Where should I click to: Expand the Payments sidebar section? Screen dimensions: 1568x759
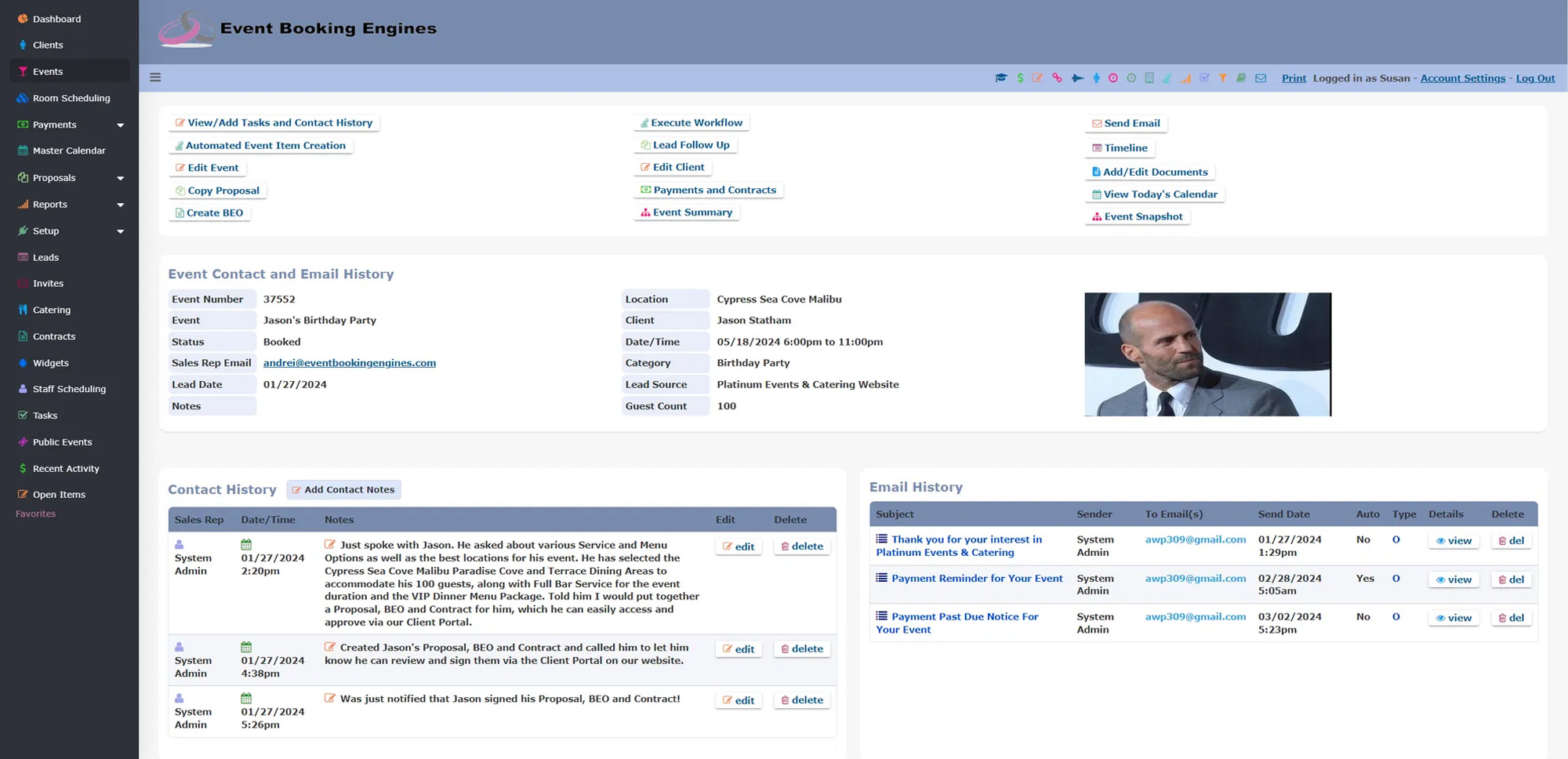70,124
